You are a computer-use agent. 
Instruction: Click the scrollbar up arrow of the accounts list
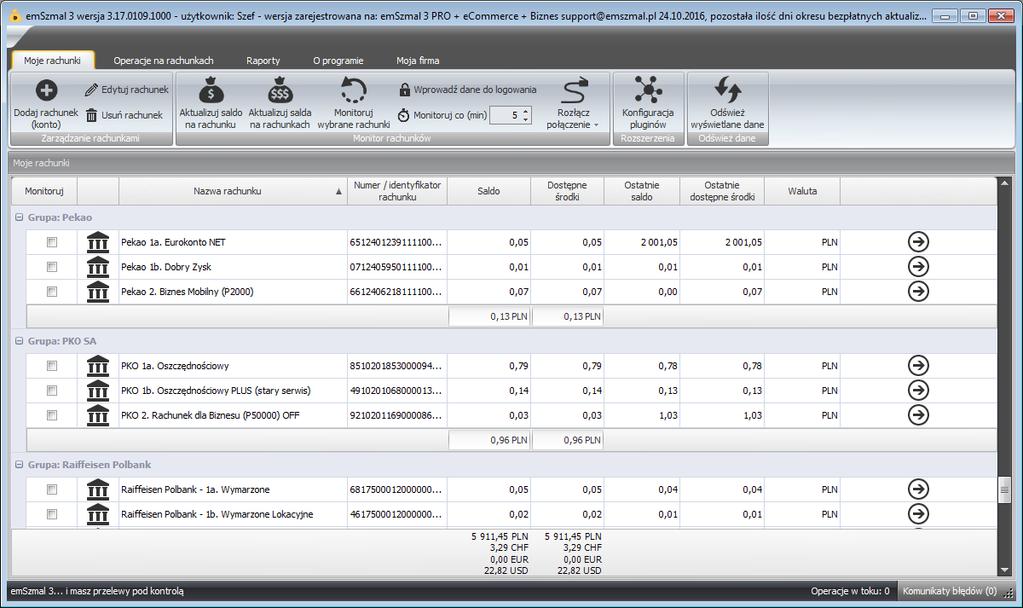click(x=1005, y=183)
